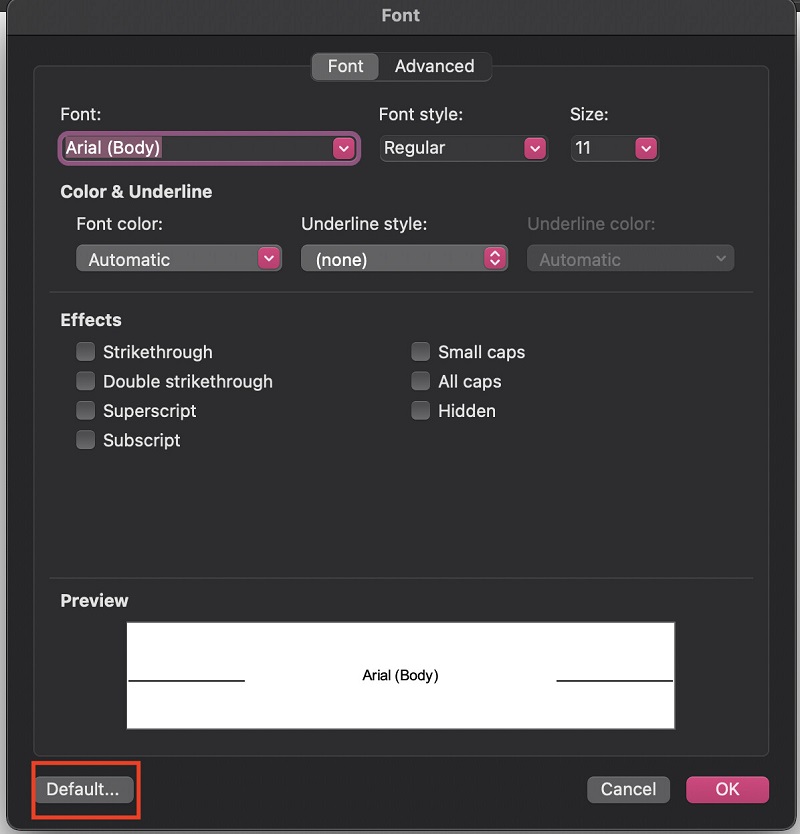Confirm with the OK button

727,789
